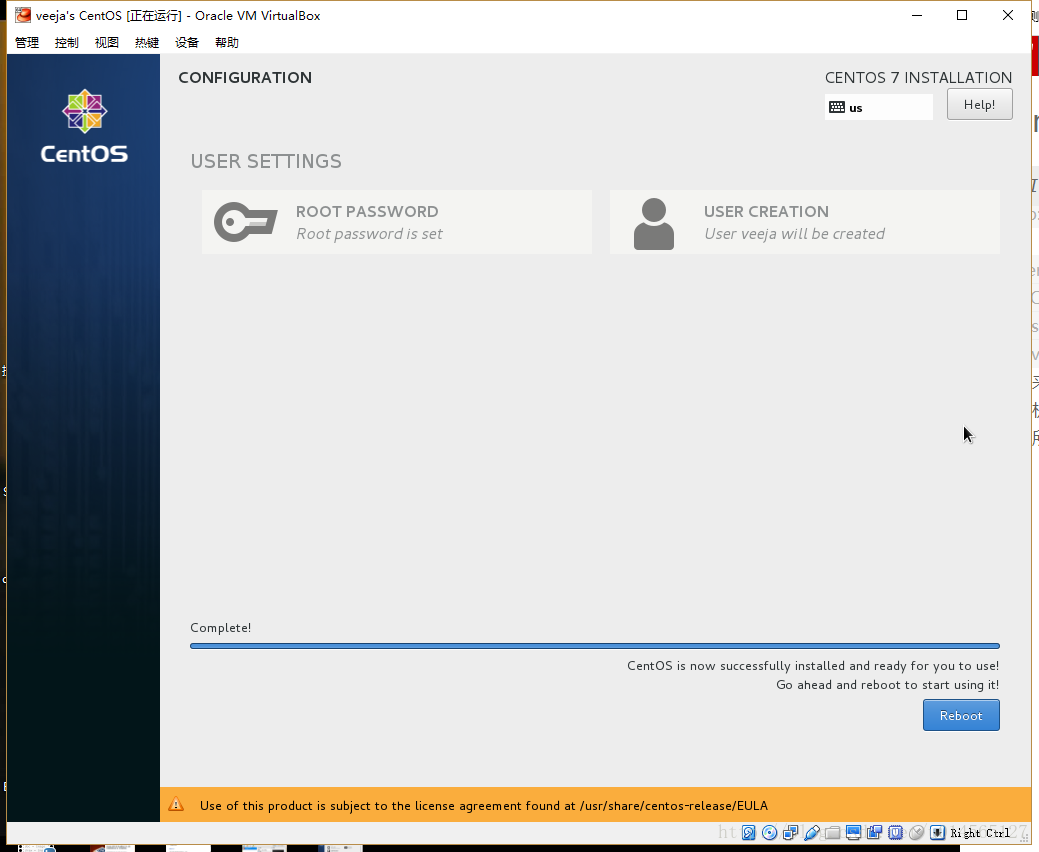Click 'User veeja will be created' text

click(794, 234)
